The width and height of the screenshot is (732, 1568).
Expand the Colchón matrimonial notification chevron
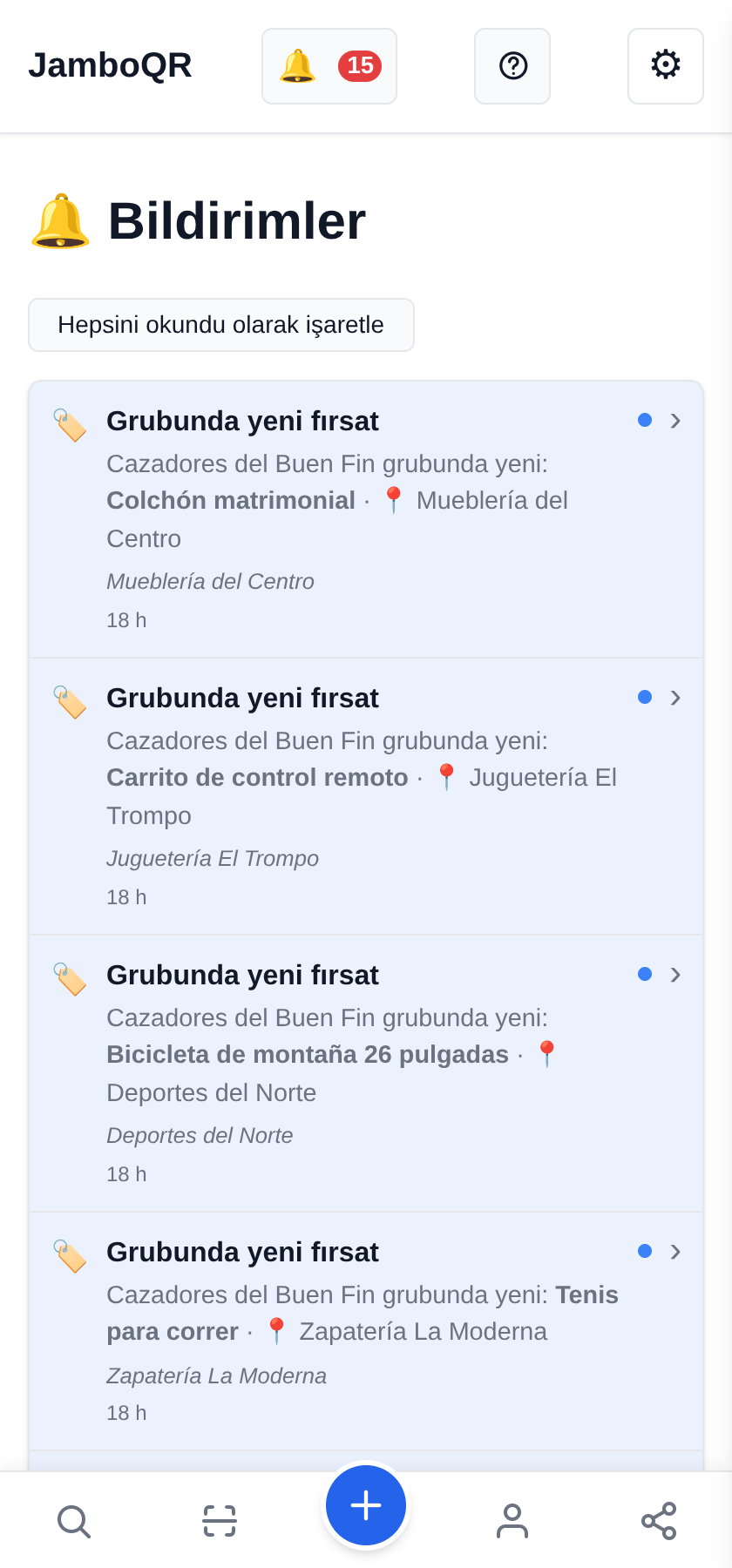675,421
